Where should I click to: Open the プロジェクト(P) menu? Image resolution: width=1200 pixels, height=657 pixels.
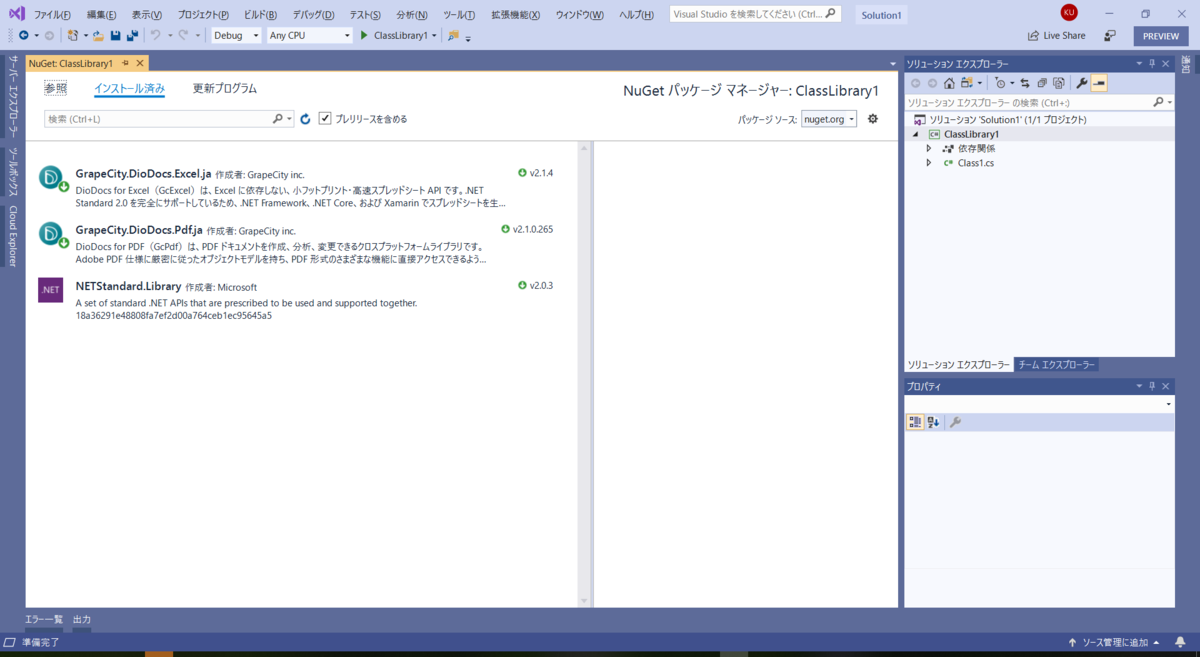(203, 15)
